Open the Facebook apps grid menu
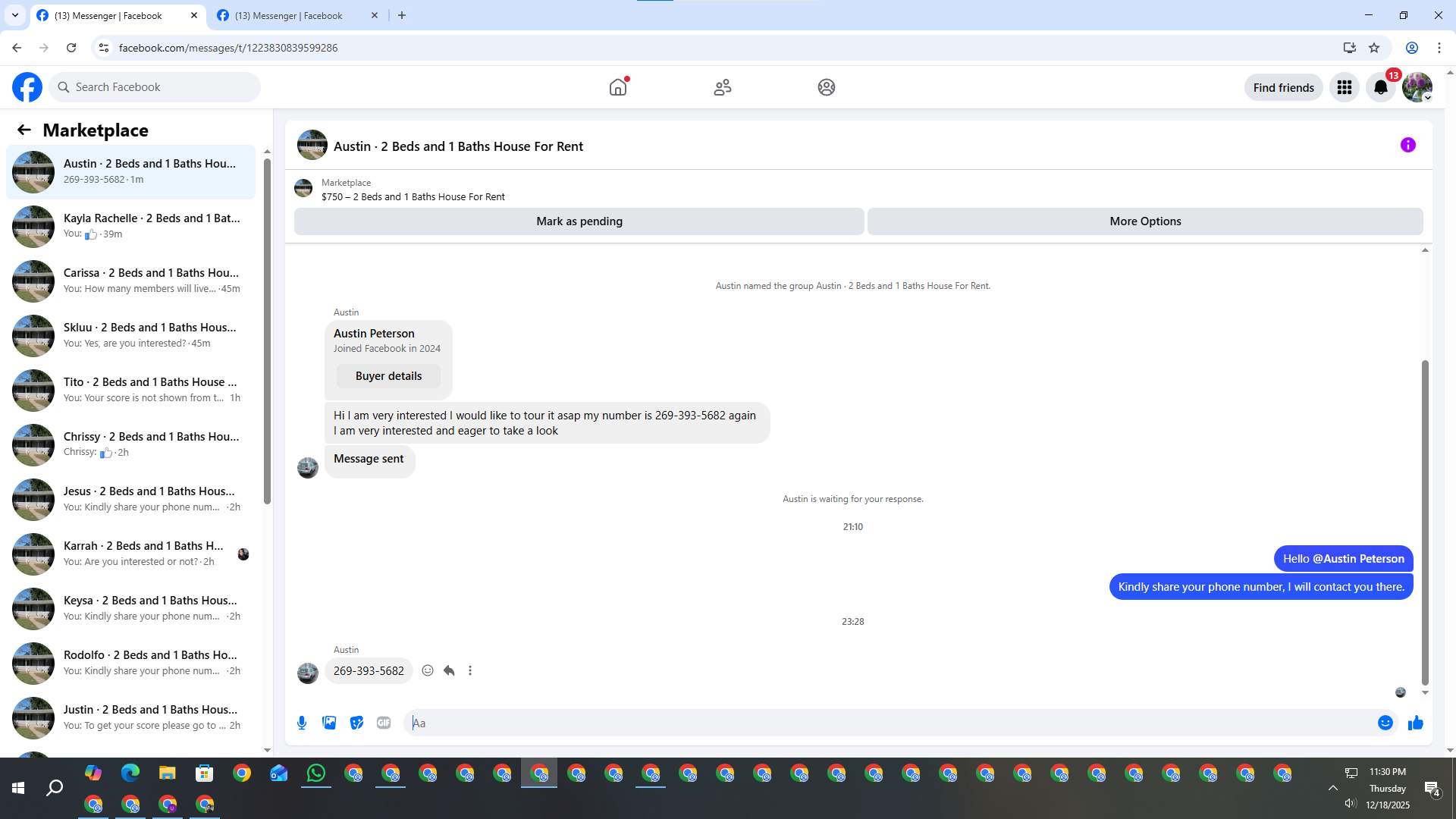This screenshot has height=819, width=1456. point(1345,87)
